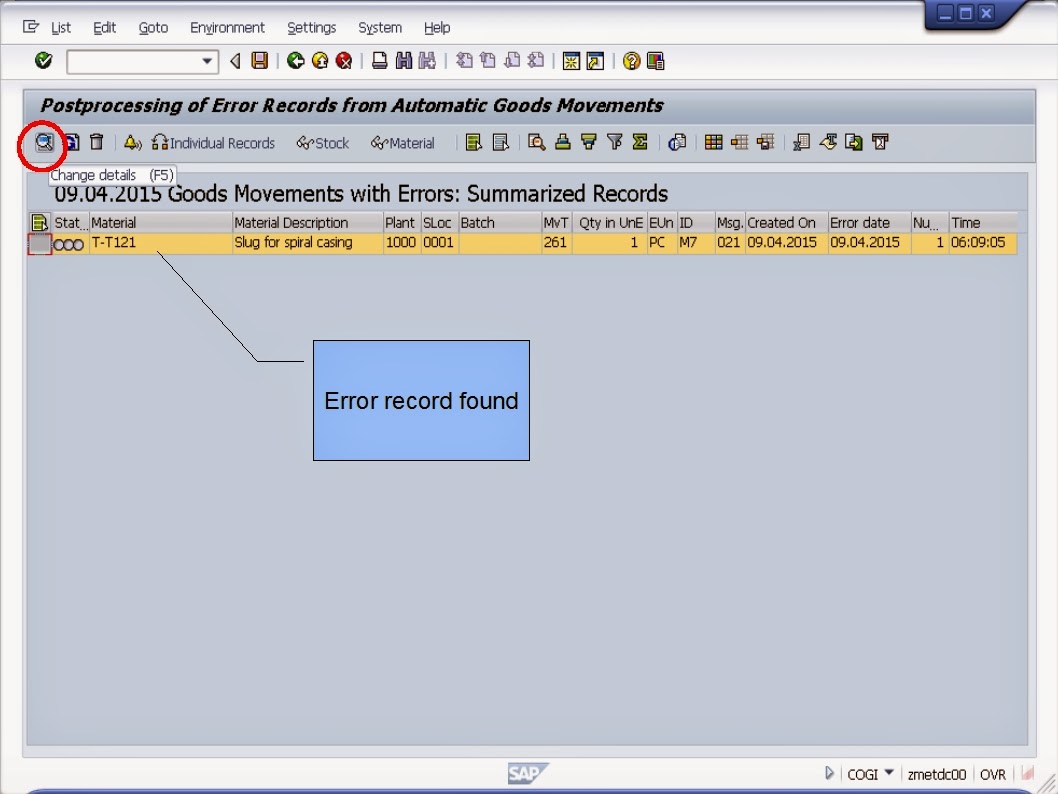This screenshot has height=794, width=1058.
Task: Open Change details for the error record
Action: point(42,142)
